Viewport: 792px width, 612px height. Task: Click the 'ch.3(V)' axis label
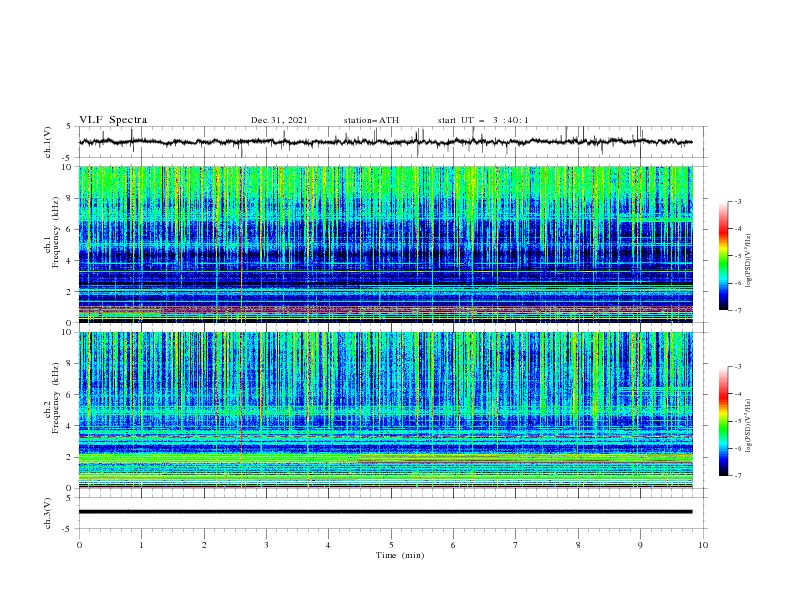pyautogui.click(x=48, y=513)
